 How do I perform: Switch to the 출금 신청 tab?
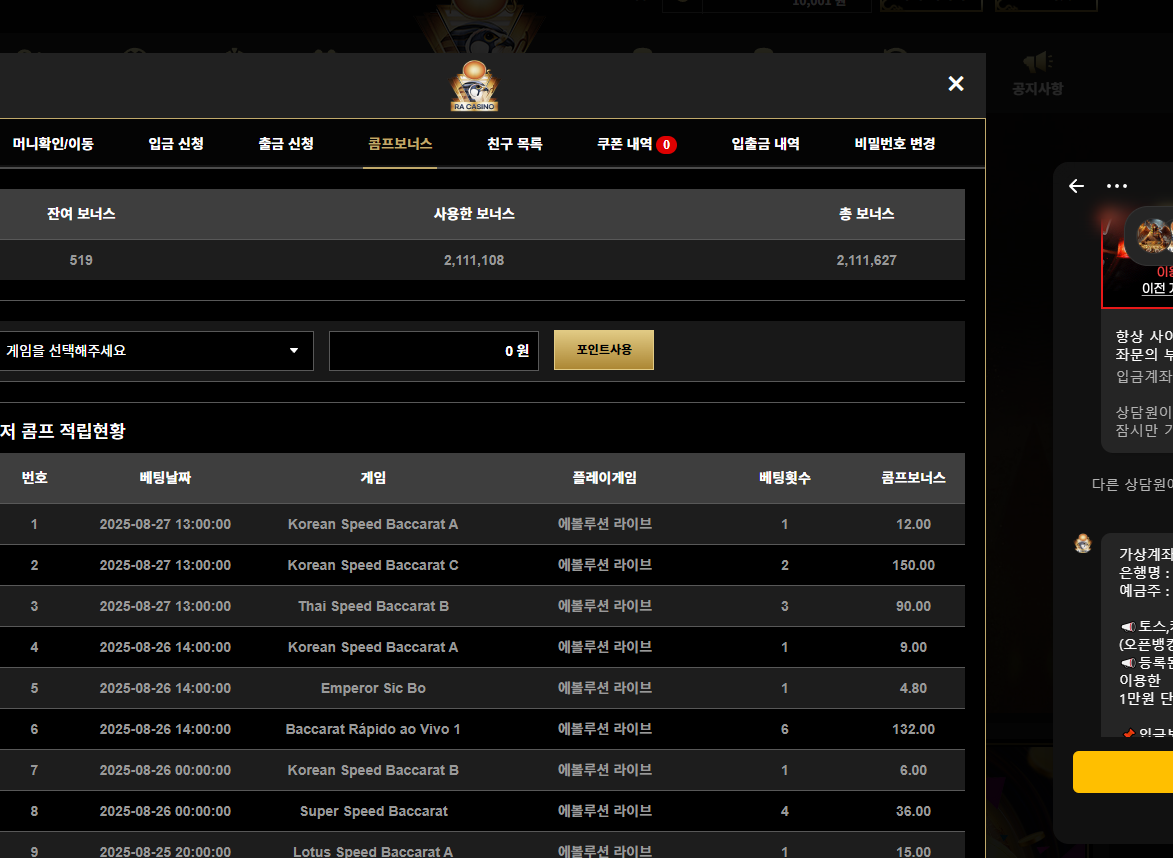click(x=286, y=144)
